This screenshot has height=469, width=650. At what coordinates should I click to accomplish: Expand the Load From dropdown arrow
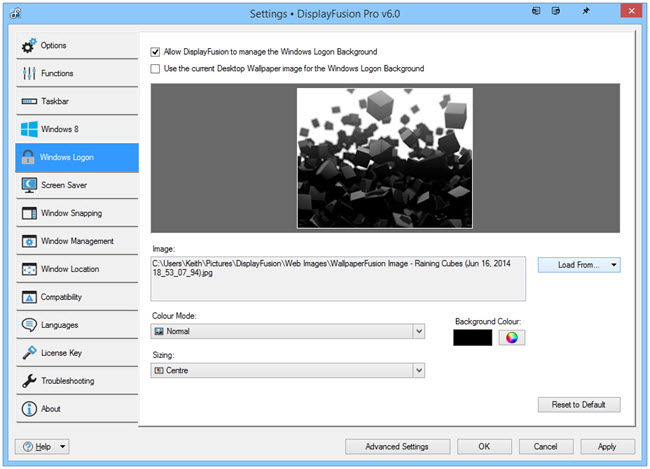point(614,265)
